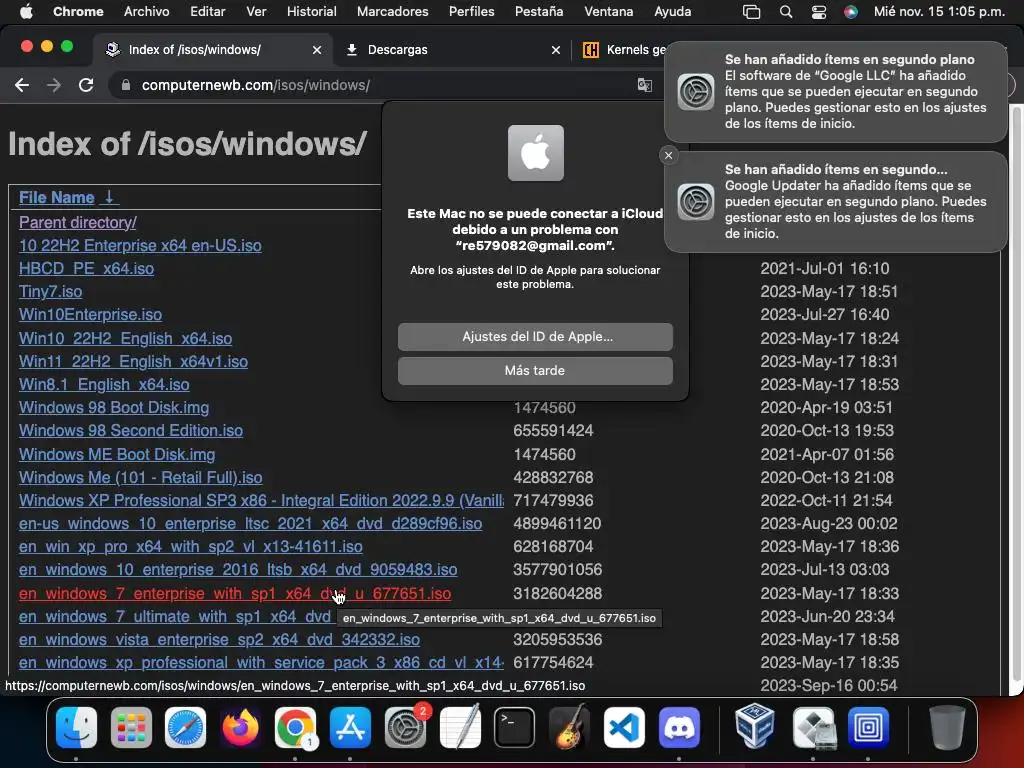The image size is (1024, 768).
Task: Sort by File Name column header
Action: coord(68,197)
